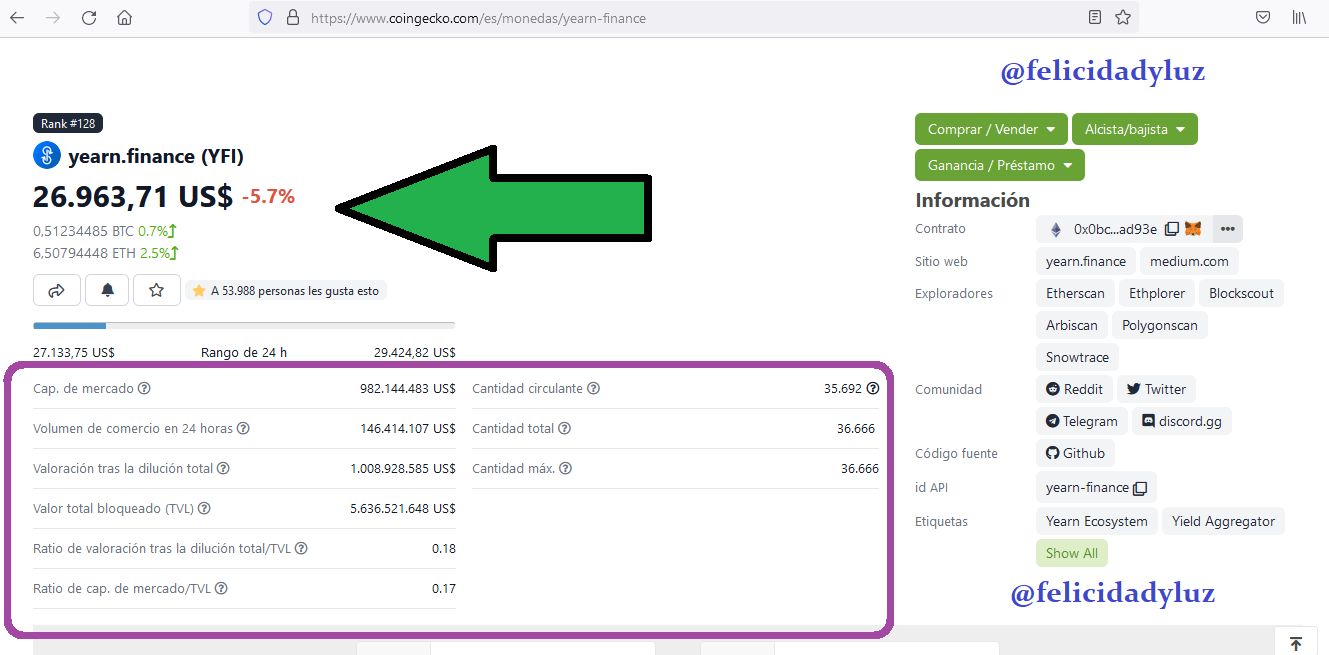
Task: Open the Arbiscan explorer
Action: pos(1072,325)
